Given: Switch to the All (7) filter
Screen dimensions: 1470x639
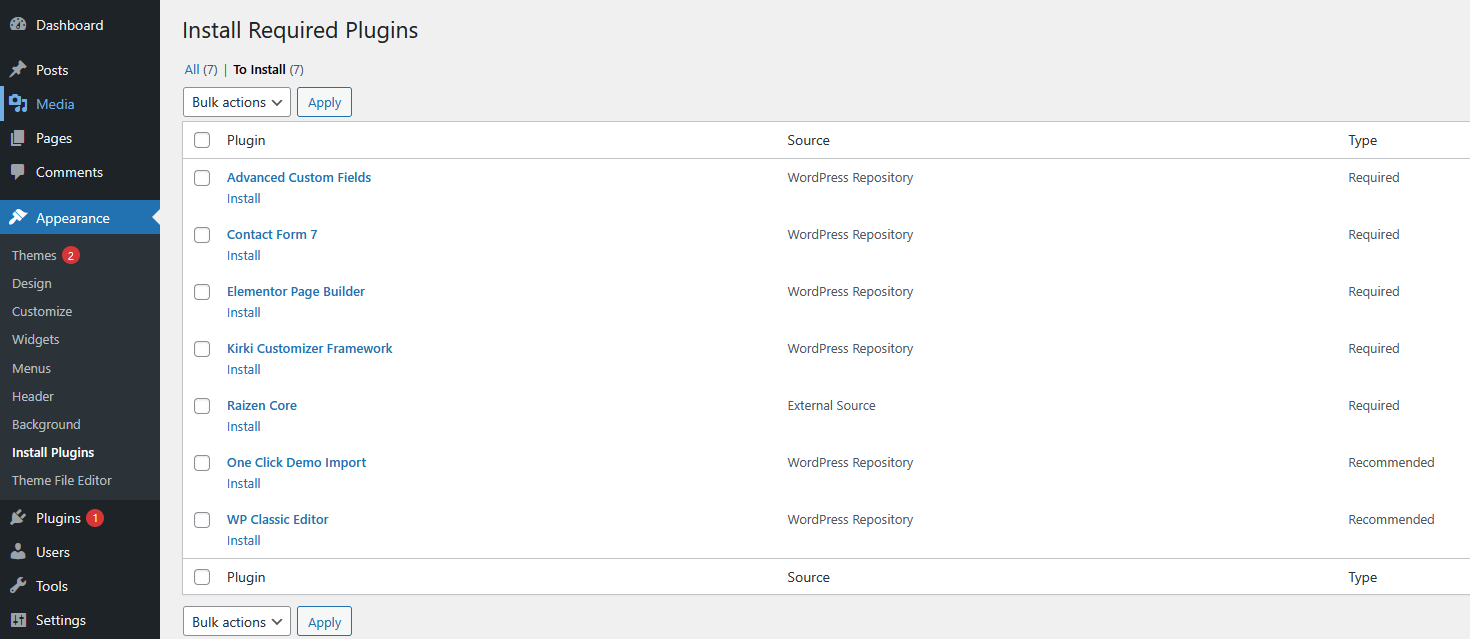Looking at the screenshot, I should pyautogui.click(x=192, y=70).
